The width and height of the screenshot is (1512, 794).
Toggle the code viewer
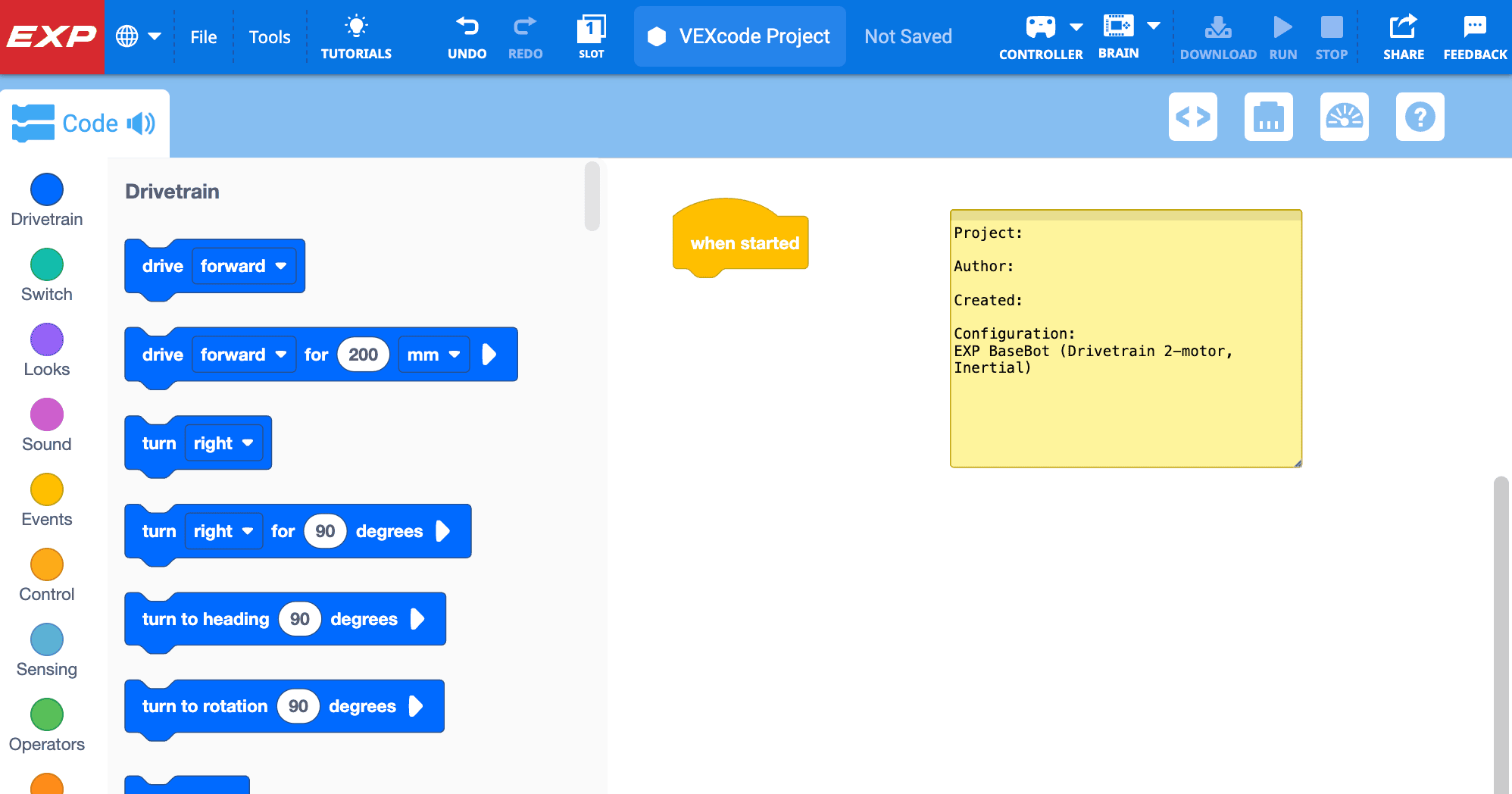click(1192, 117)
